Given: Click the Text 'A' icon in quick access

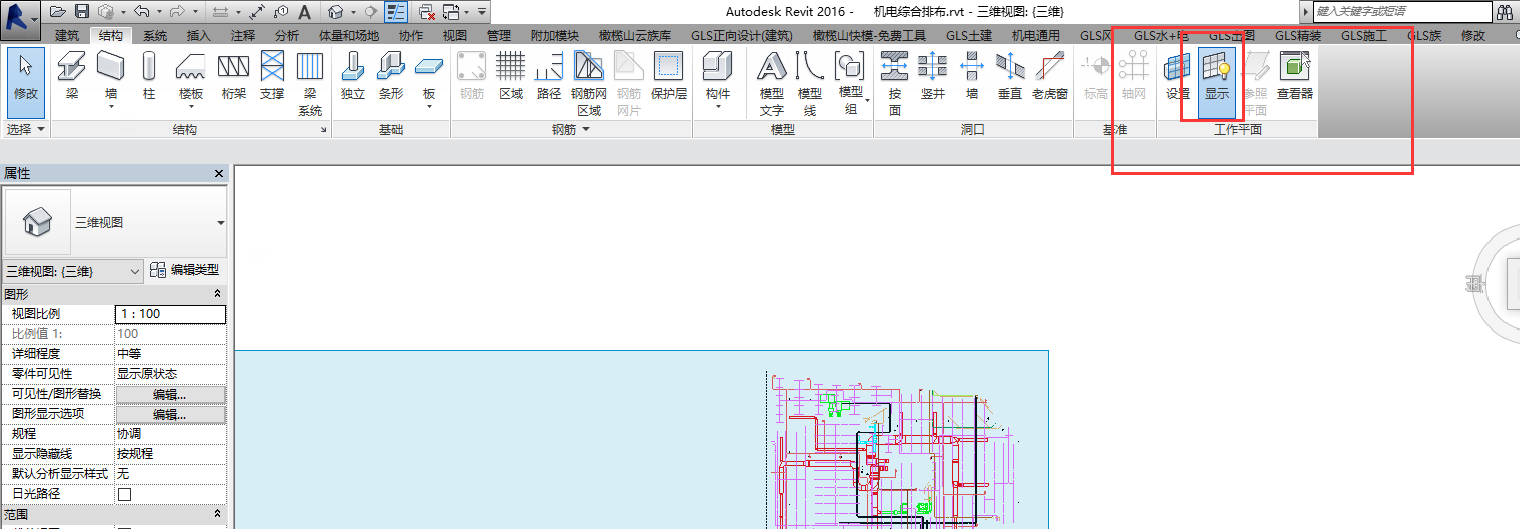Looking at the screenshot, I should [x=305, y=11].
